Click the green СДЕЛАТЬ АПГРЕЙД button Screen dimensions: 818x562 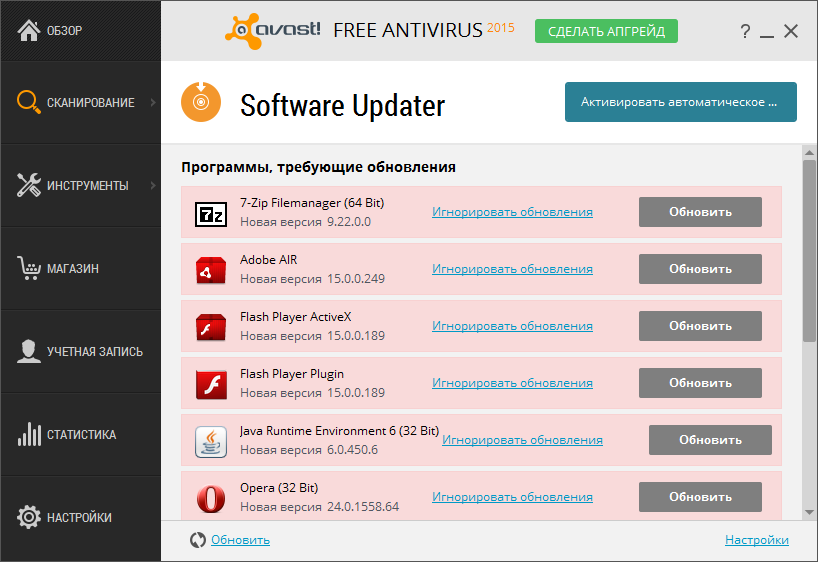(606, 31)
